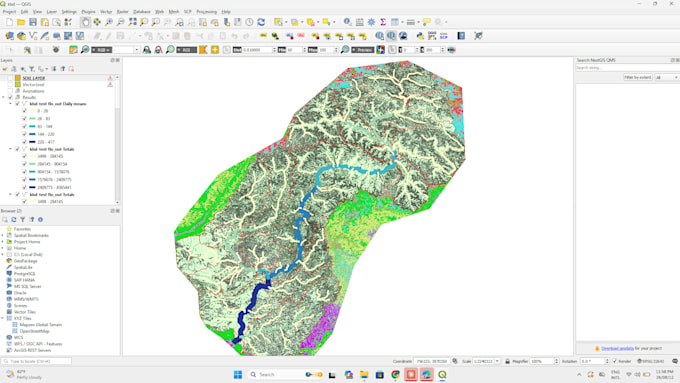Toggle Vectorized layer visibility checkbox
Viewport: 680px width, 383px height.
pos(10,85)
